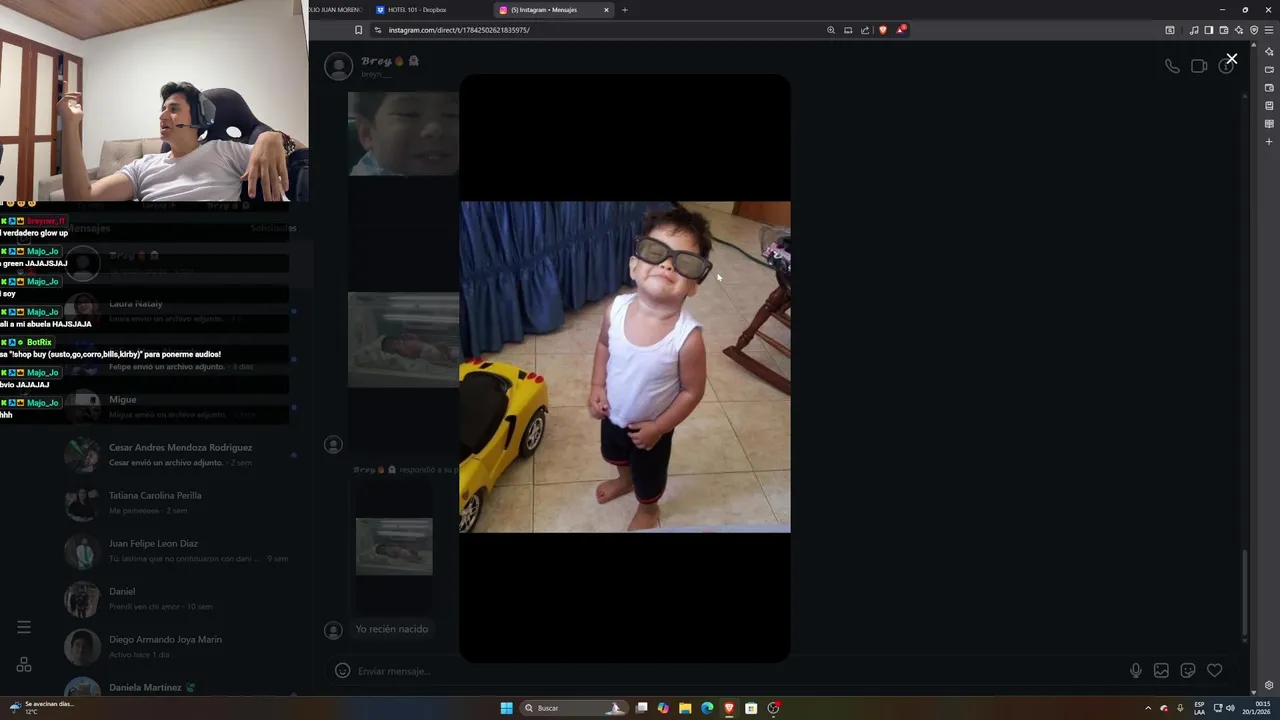Open Brave sidebar Leo AI icon
Image resolution: width=1280 pixels, height=720 pixels.
(1269, 52)
